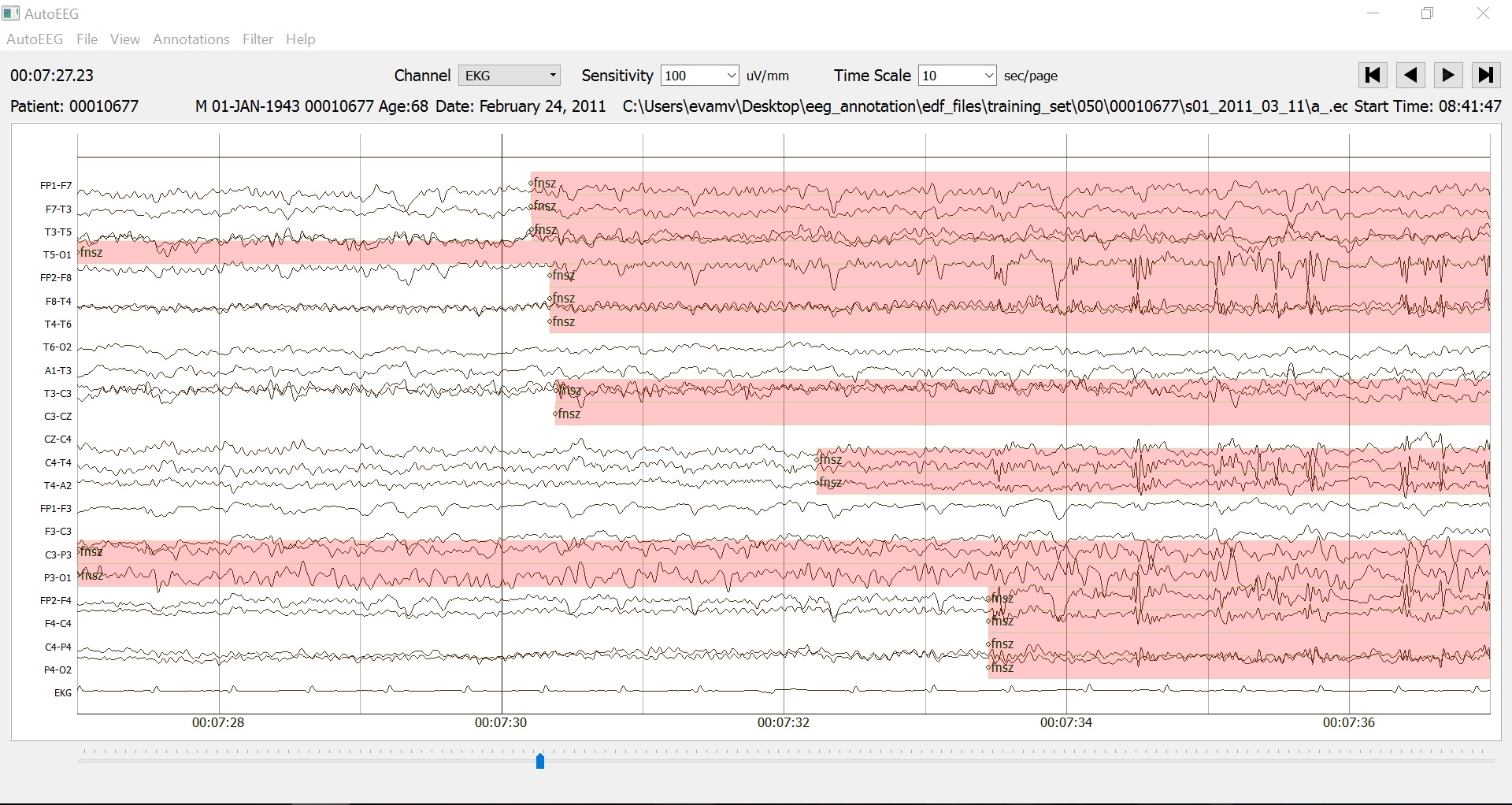Image resolution: width=1512 pixels, height=805 pixels.
Task: Click the AutoEEG app icon in title bar
Action: pos(11,13)
